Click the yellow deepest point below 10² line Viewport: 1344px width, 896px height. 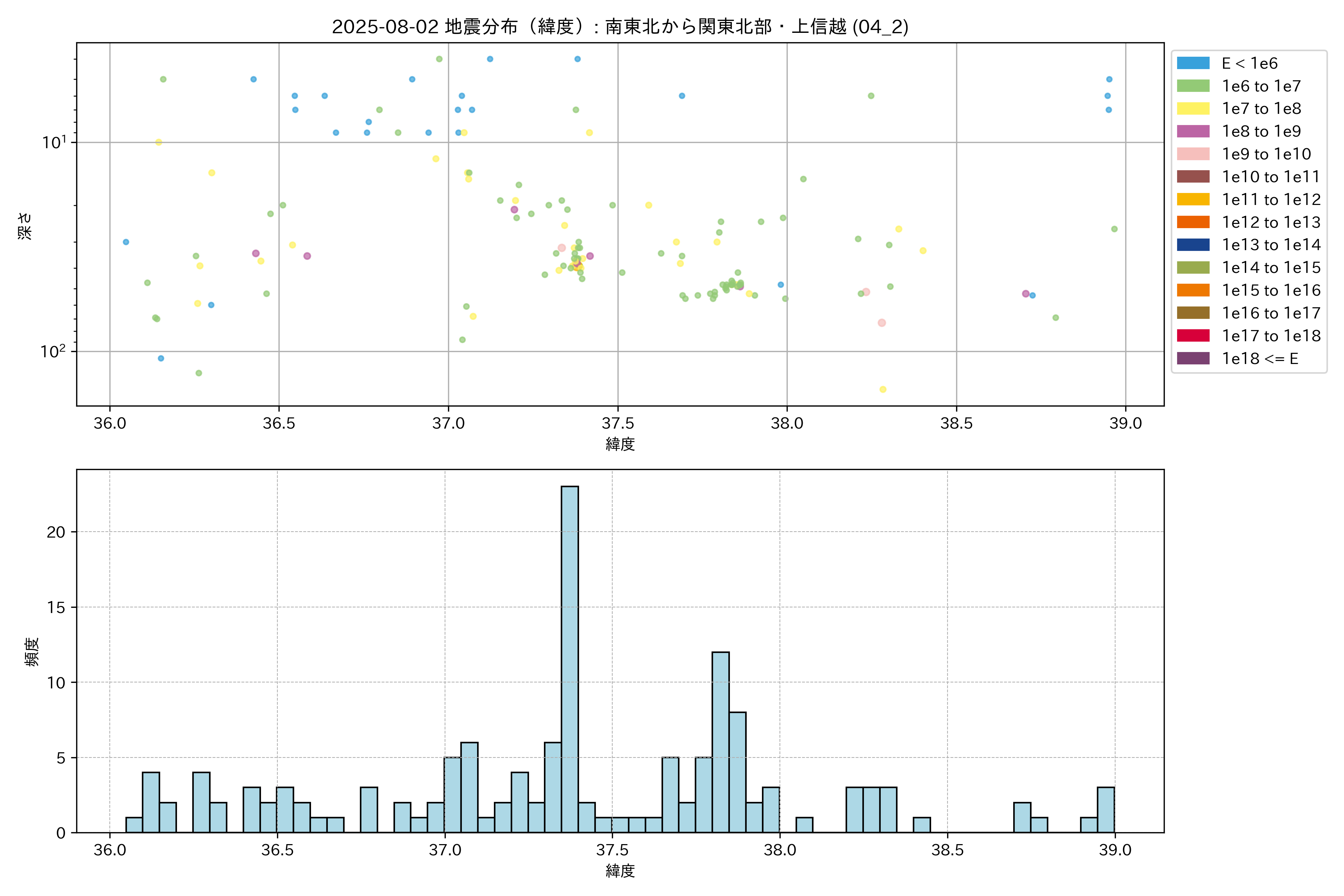[x=883, y=389]
